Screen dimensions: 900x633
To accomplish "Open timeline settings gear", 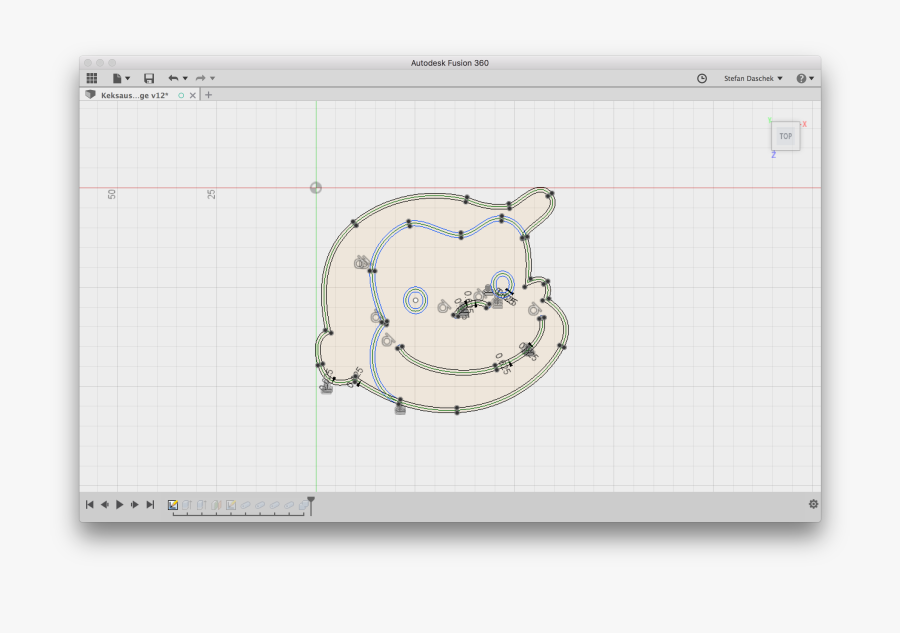I will [x=813, y=504].
